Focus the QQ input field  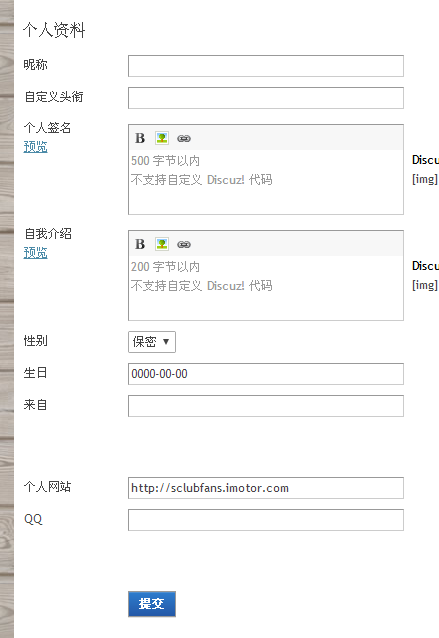[266, 520]
